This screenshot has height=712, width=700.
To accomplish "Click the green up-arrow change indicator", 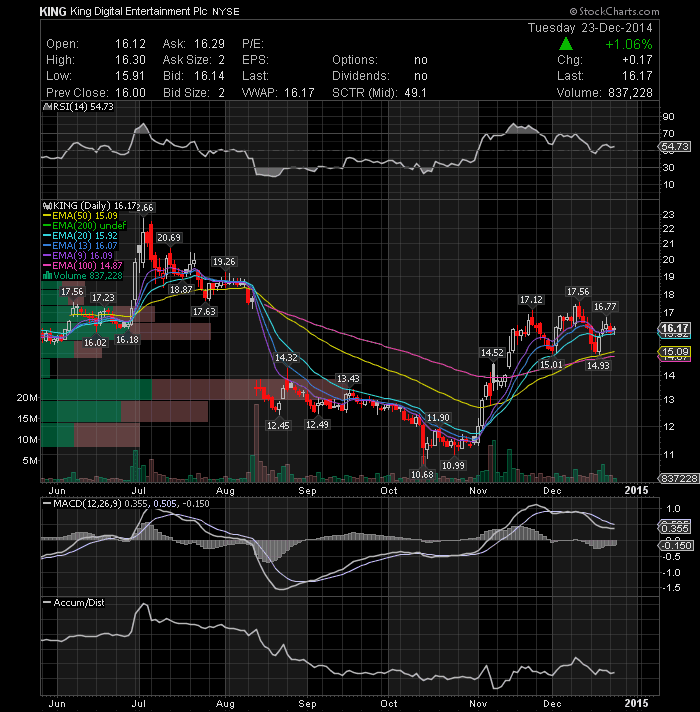I will (565, 44).
